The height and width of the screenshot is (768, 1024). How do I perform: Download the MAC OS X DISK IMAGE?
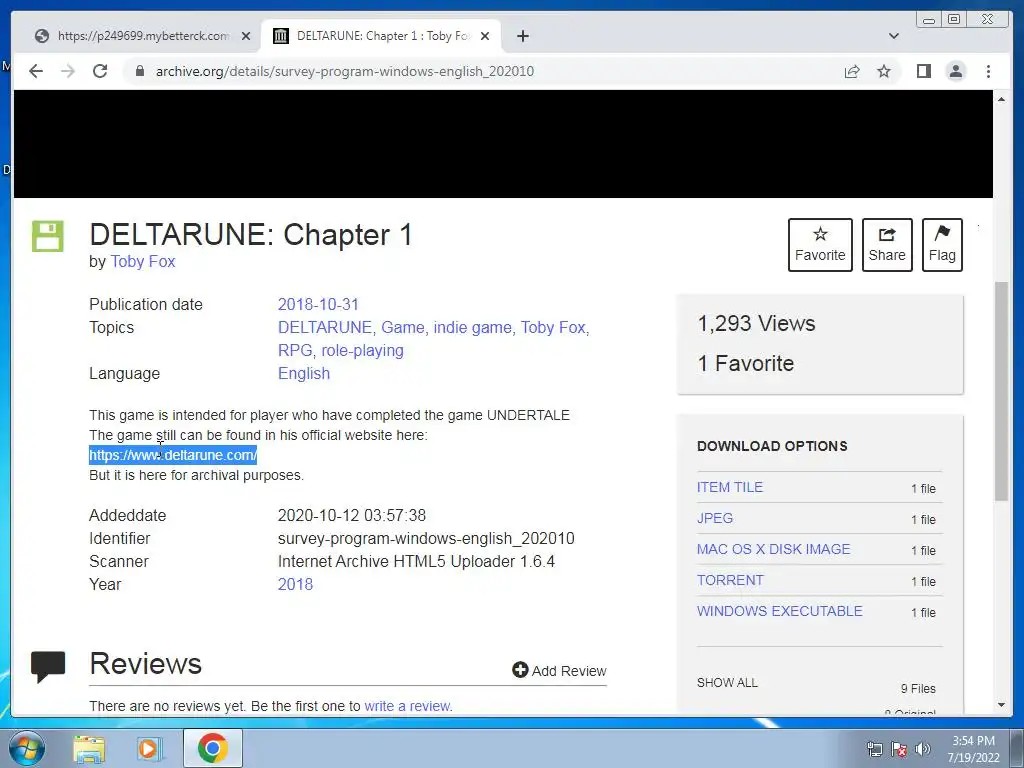(773, 549)
